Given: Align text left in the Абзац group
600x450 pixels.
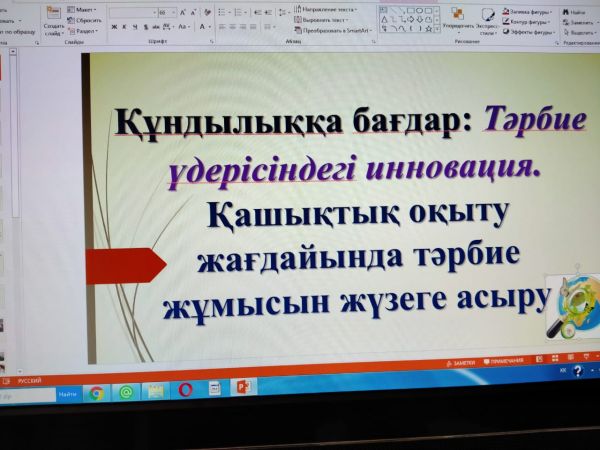Looking at the screenshot, I should coord(222,27).
